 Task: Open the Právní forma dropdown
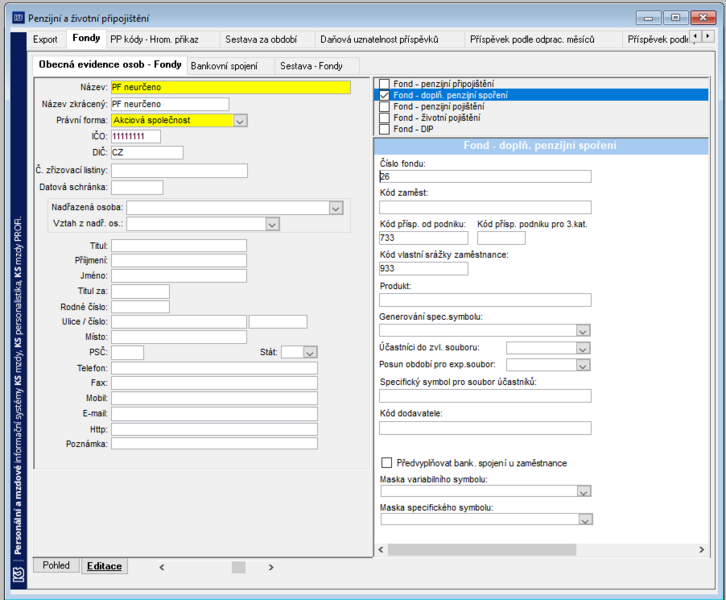(240, 120)
